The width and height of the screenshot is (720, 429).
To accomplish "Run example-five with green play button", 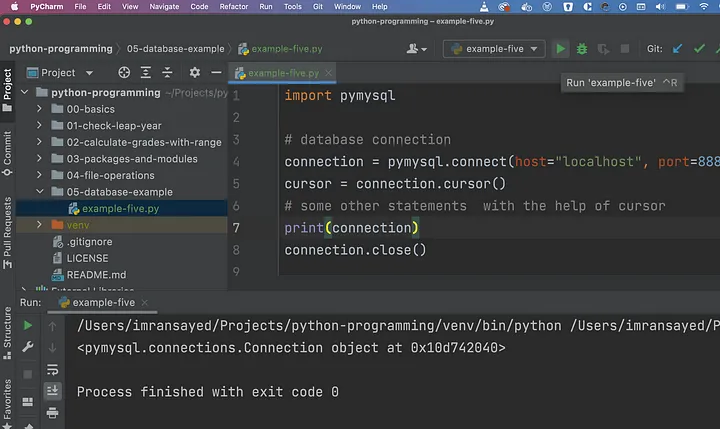I will [560, 49].
